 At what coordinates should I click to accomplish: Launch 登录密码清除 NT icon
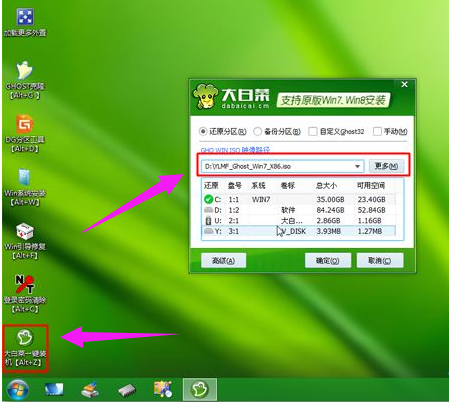(x=25, y=294)
